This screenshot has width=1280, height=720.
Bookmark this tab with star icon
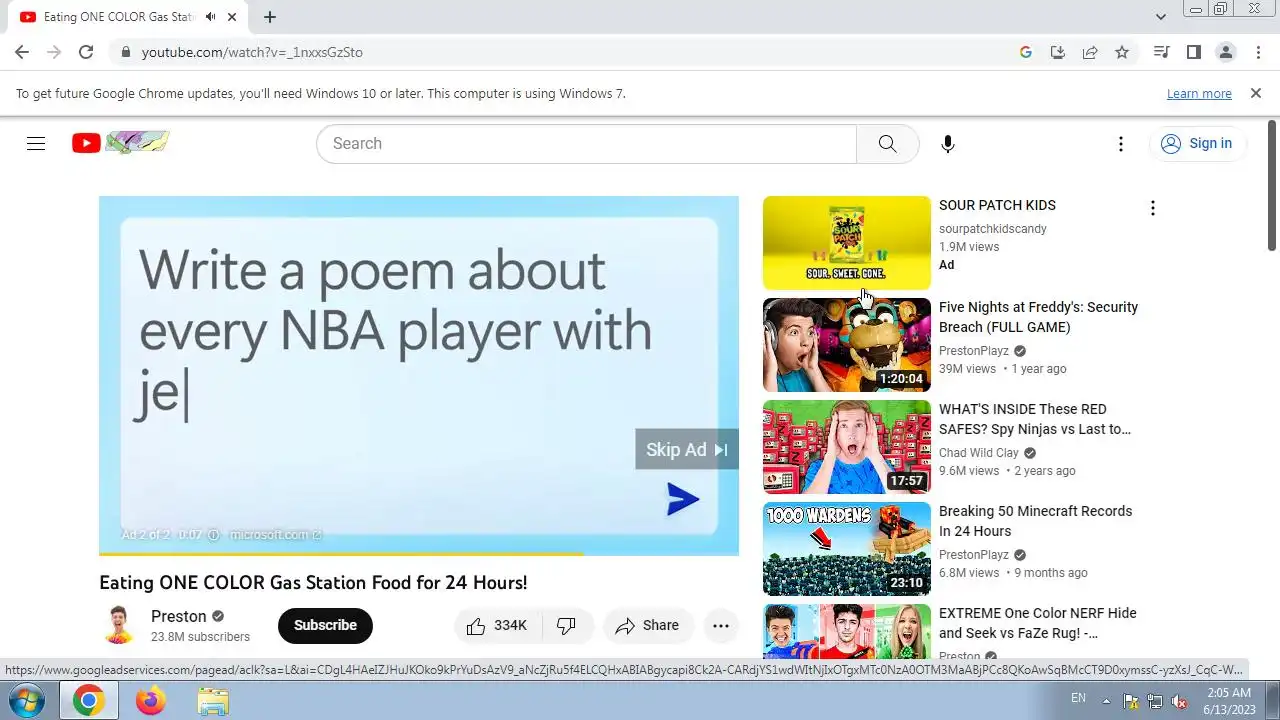[x=1122, y=52]
